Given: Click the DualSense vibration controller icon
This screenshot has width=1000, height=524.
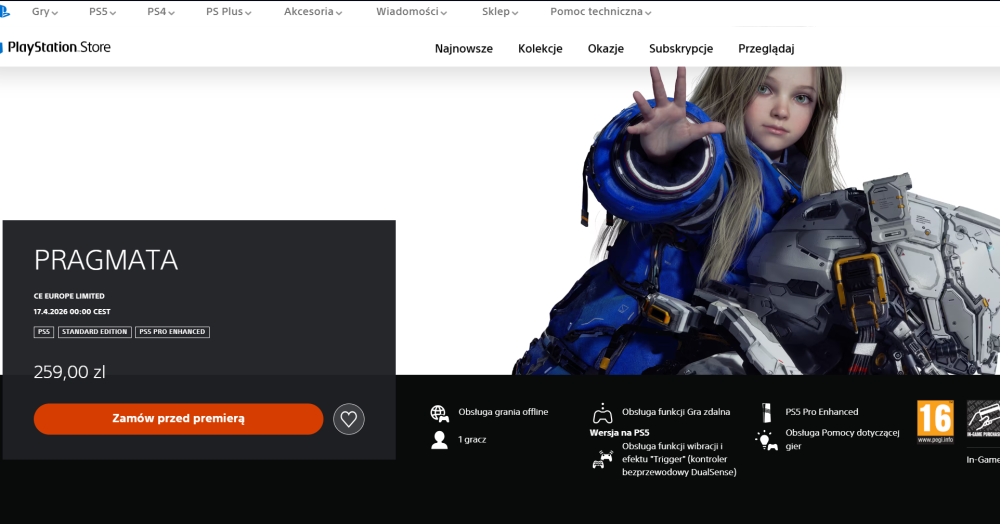Looking at the screenshot, I should click(x=602, y=459).
